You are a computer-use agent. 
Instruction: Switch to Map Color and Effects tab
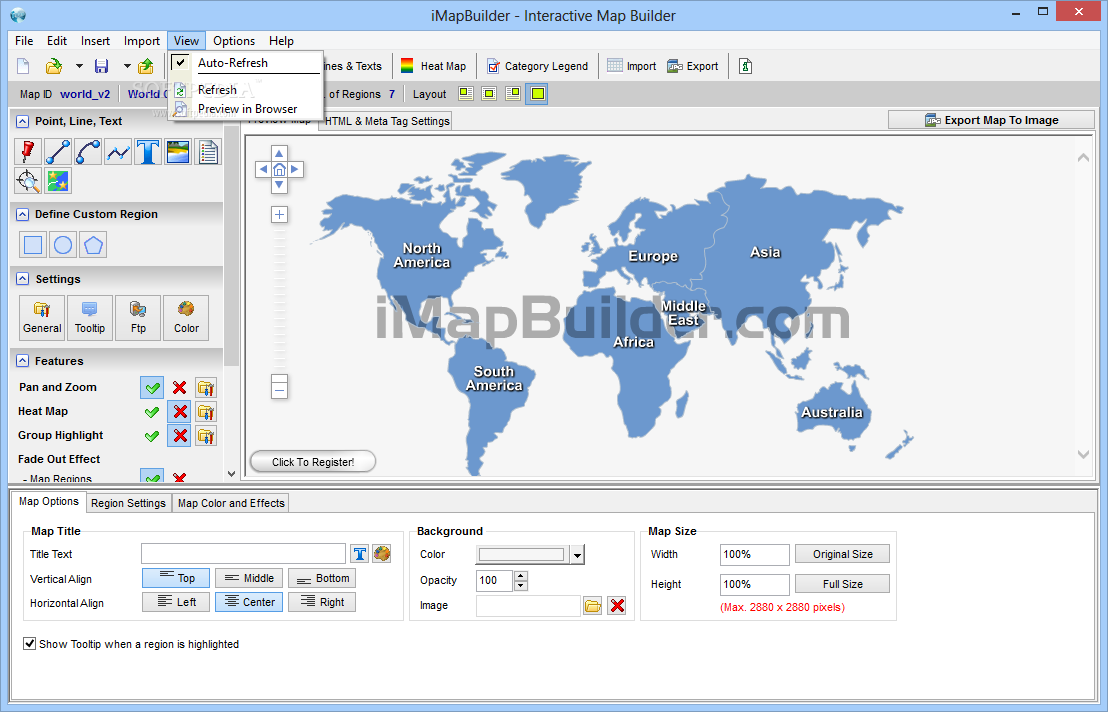[231, 503]
